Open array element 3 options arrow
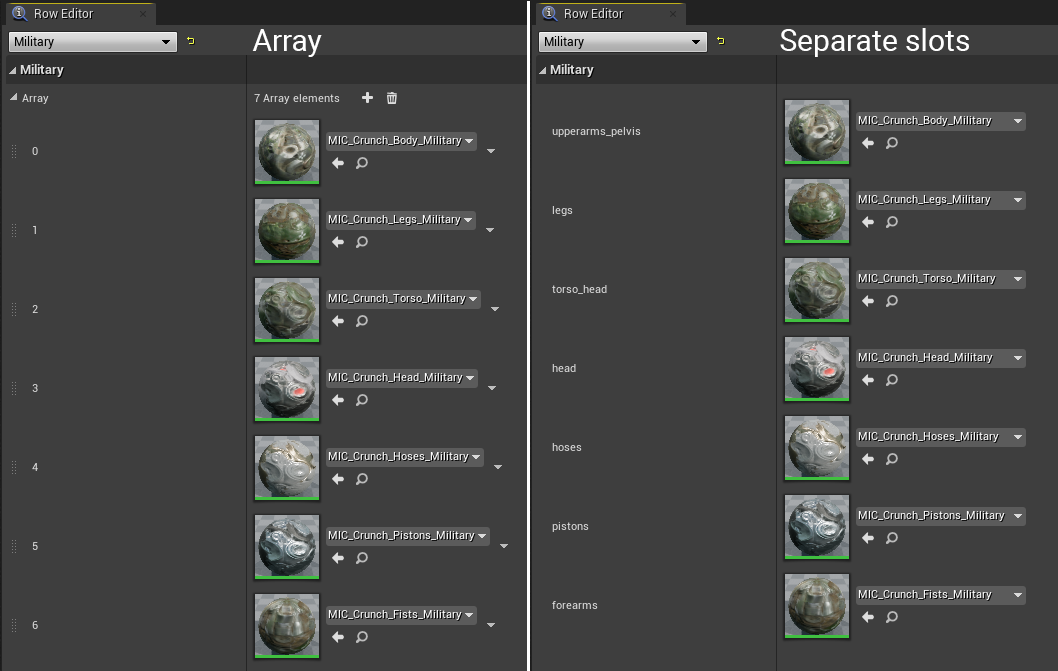 pos(492,388)
